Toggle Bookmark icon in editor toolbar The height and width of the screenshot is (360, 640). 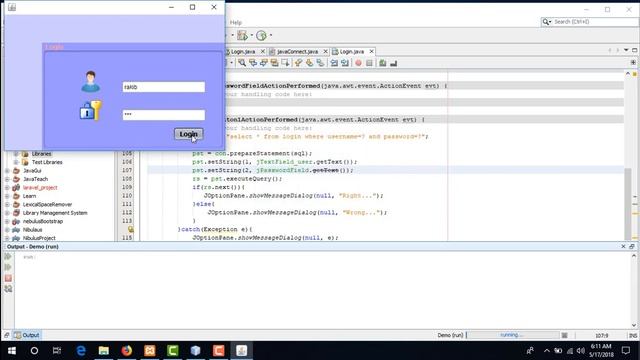click(x=320, y=63)
